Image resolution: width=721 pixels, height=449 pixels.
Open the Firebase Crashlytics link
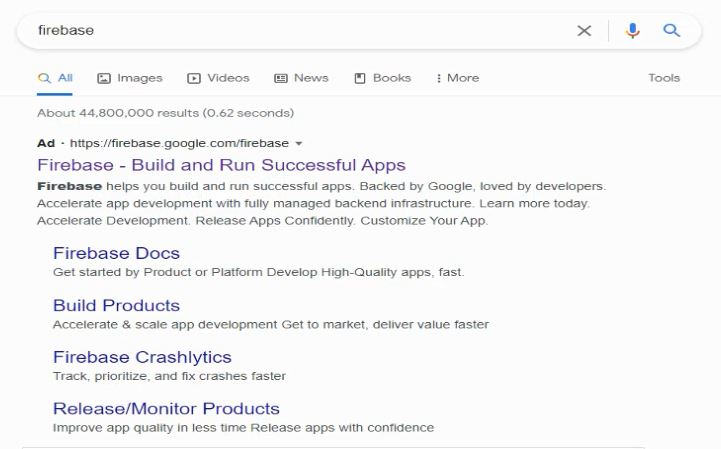[143, 357]
